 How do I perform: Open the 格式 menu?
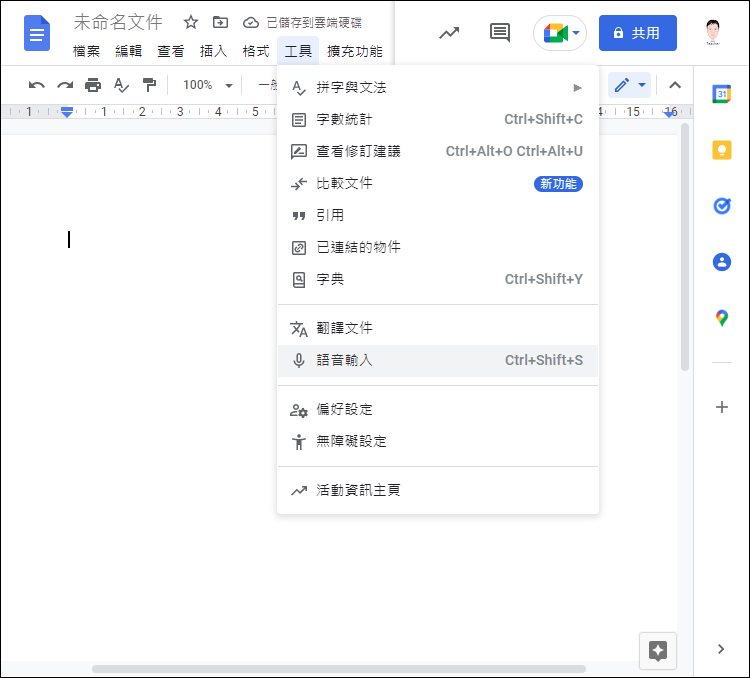point(256,51)
